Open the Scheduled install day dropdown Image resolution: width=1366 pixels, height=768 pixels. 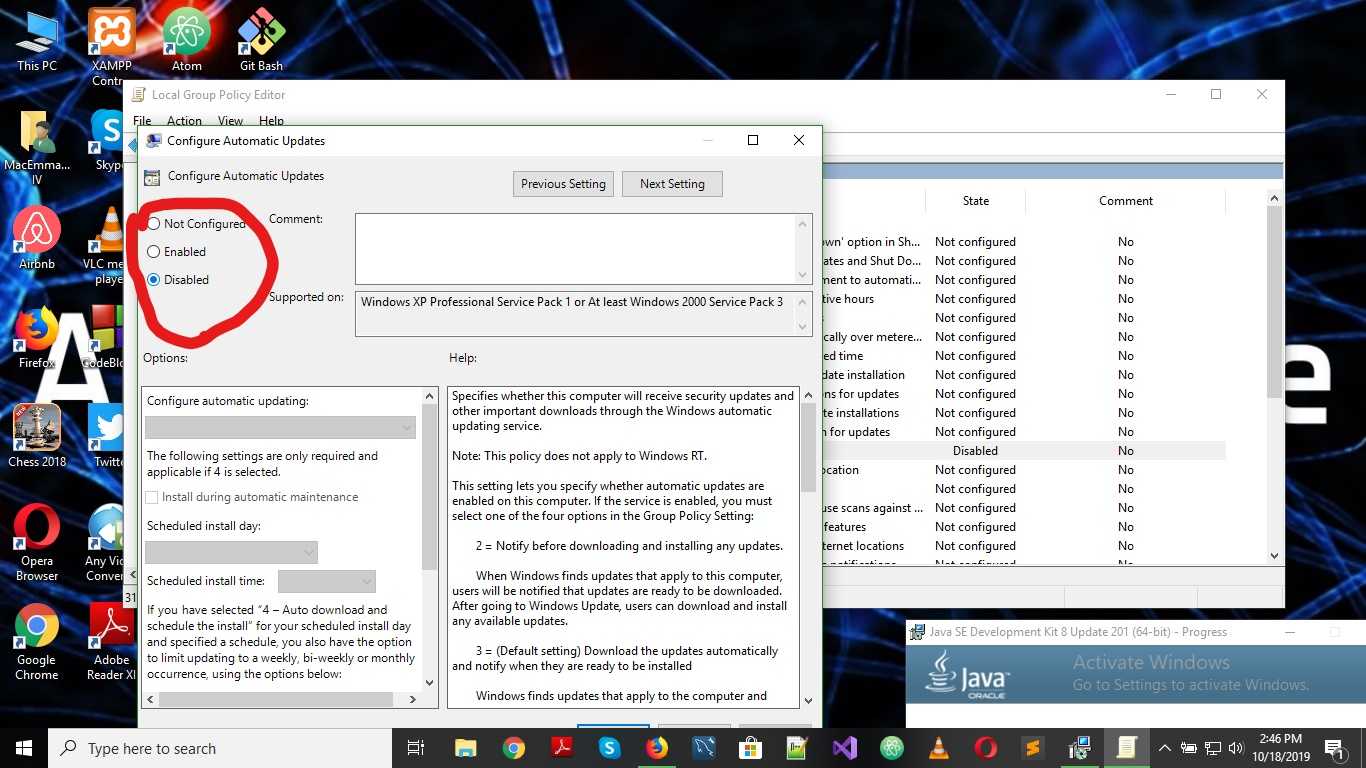231,552
